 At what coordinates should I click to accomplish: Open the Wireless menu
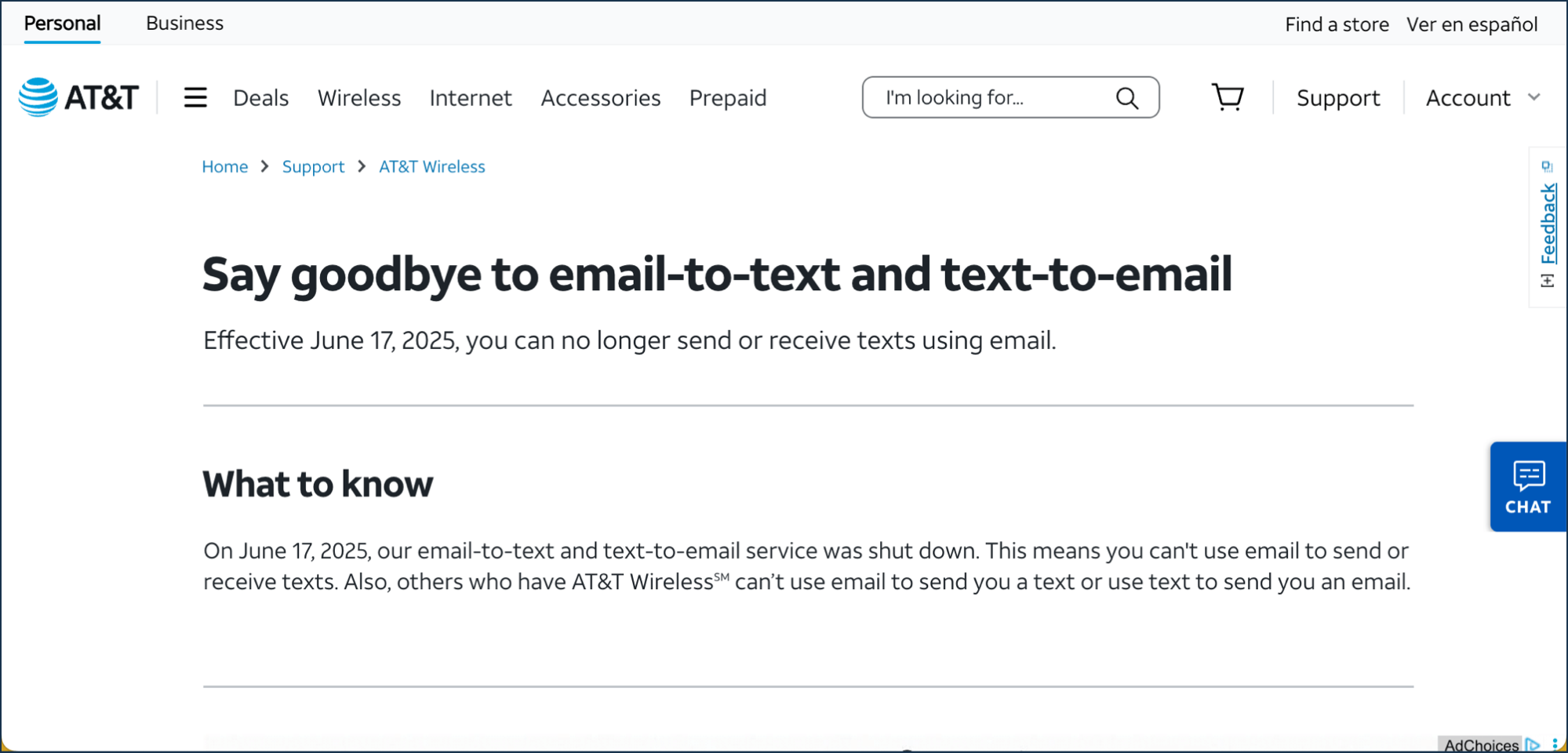click(358, 98)
